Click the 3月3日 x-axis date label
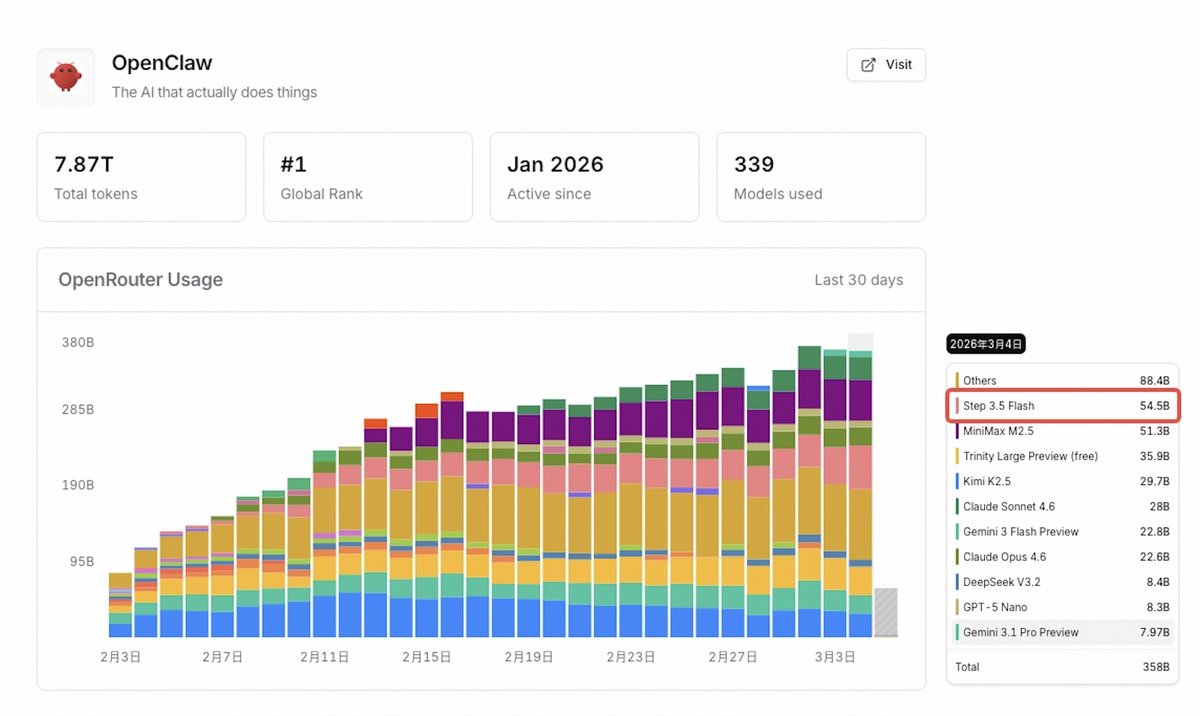The width and height of the screenshot is (1200, 716). tap(835, 657)
